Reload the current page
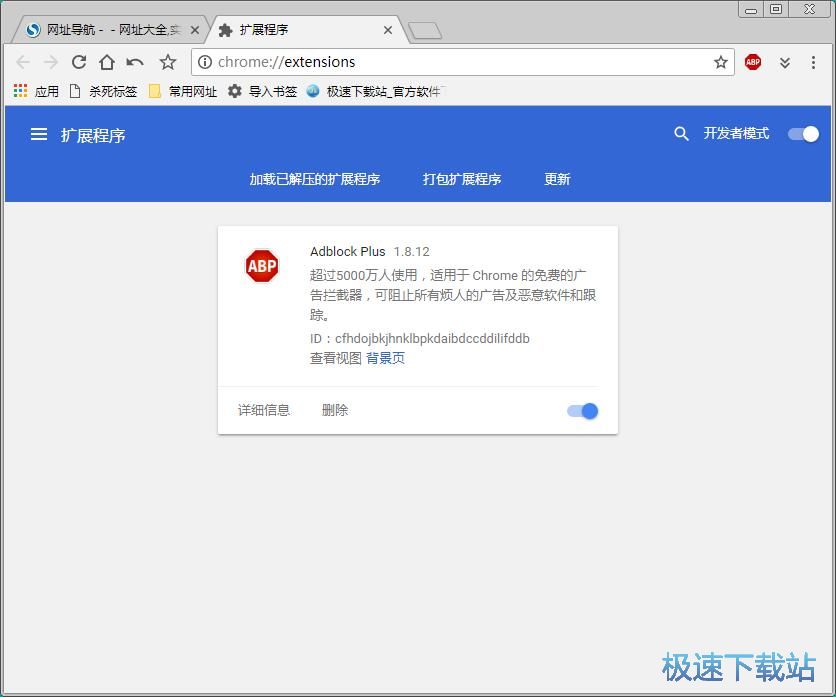Viewport: 836px width, 697px height. pyautogui.click(x=79, y=62)
